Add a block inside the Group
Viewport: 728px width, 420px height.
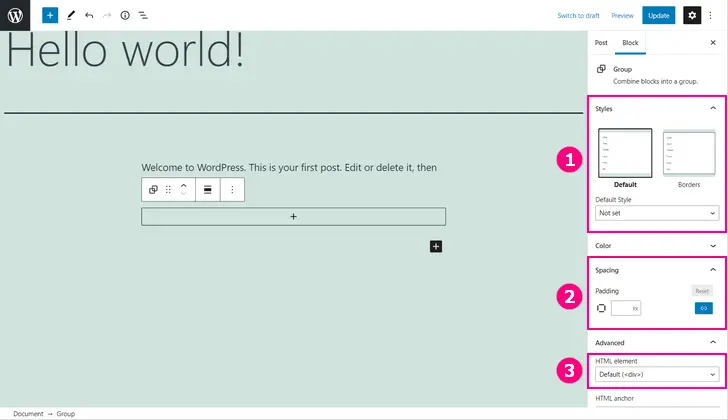click(293, 217)
